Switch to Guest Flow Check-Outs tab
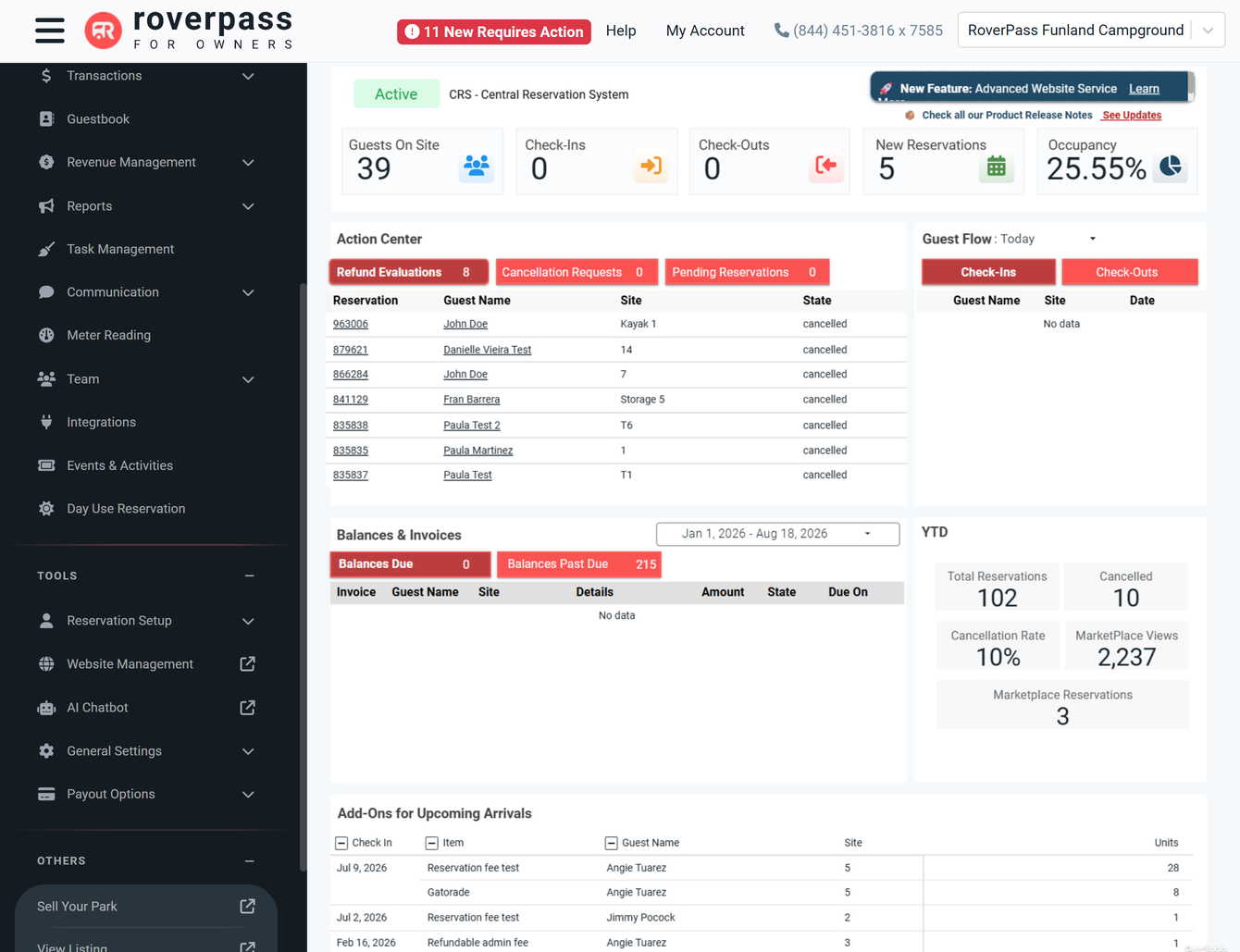This screenshot has height=952, width=1240. 1129,272
